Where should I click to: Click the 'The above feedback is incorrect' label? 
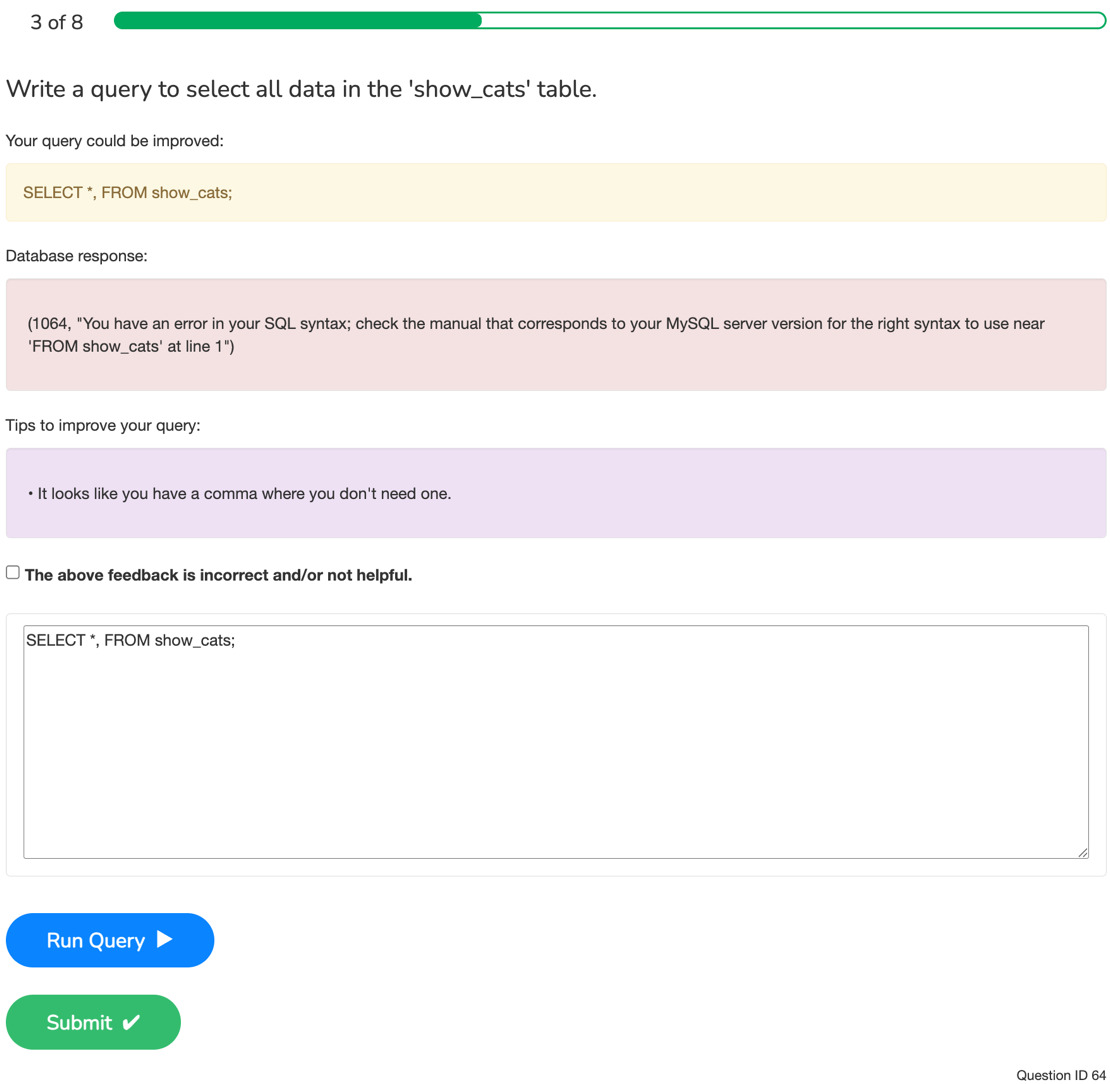pos(218,575)
